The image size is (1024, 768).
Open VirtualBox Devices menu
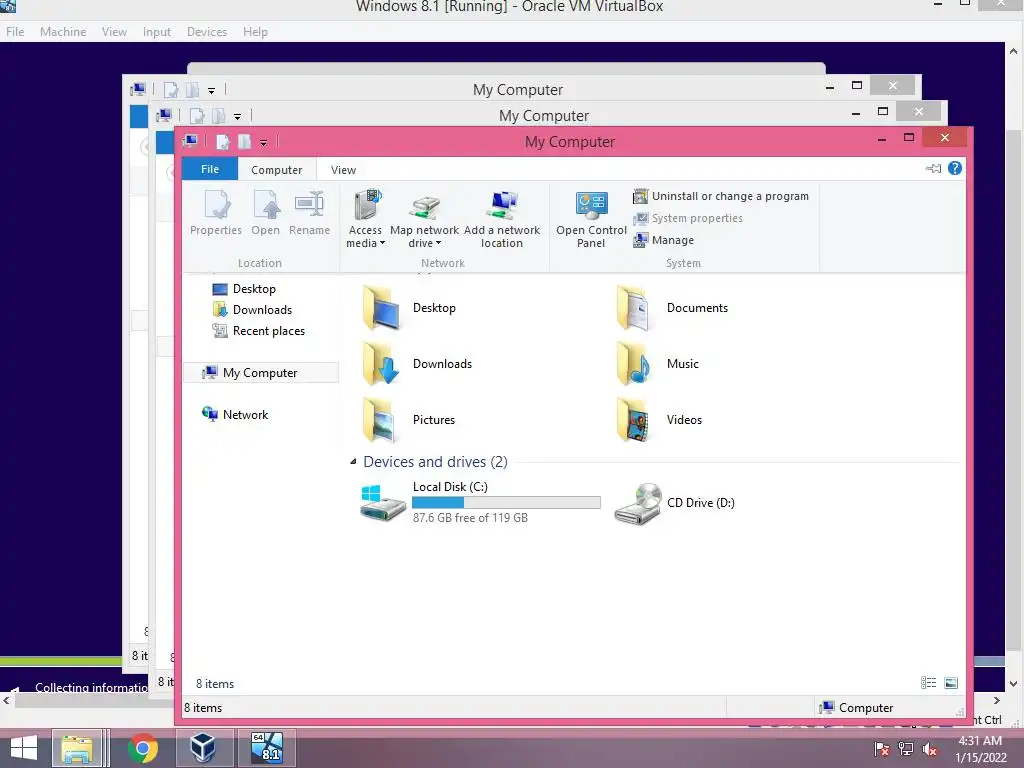[207, 31]
